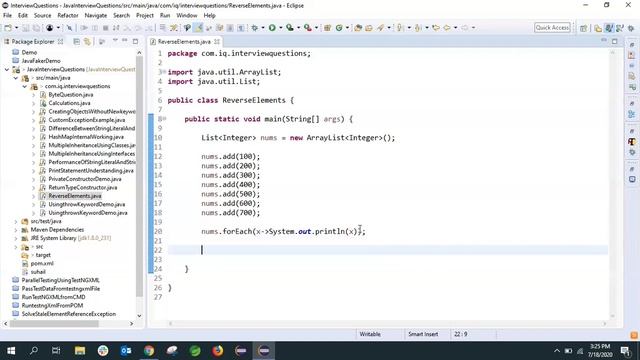Select HashMapInternalWorking.java in Package Explorer
This screenshot has width=640, height=360.
pyautogui.click(x=86, y=137)
